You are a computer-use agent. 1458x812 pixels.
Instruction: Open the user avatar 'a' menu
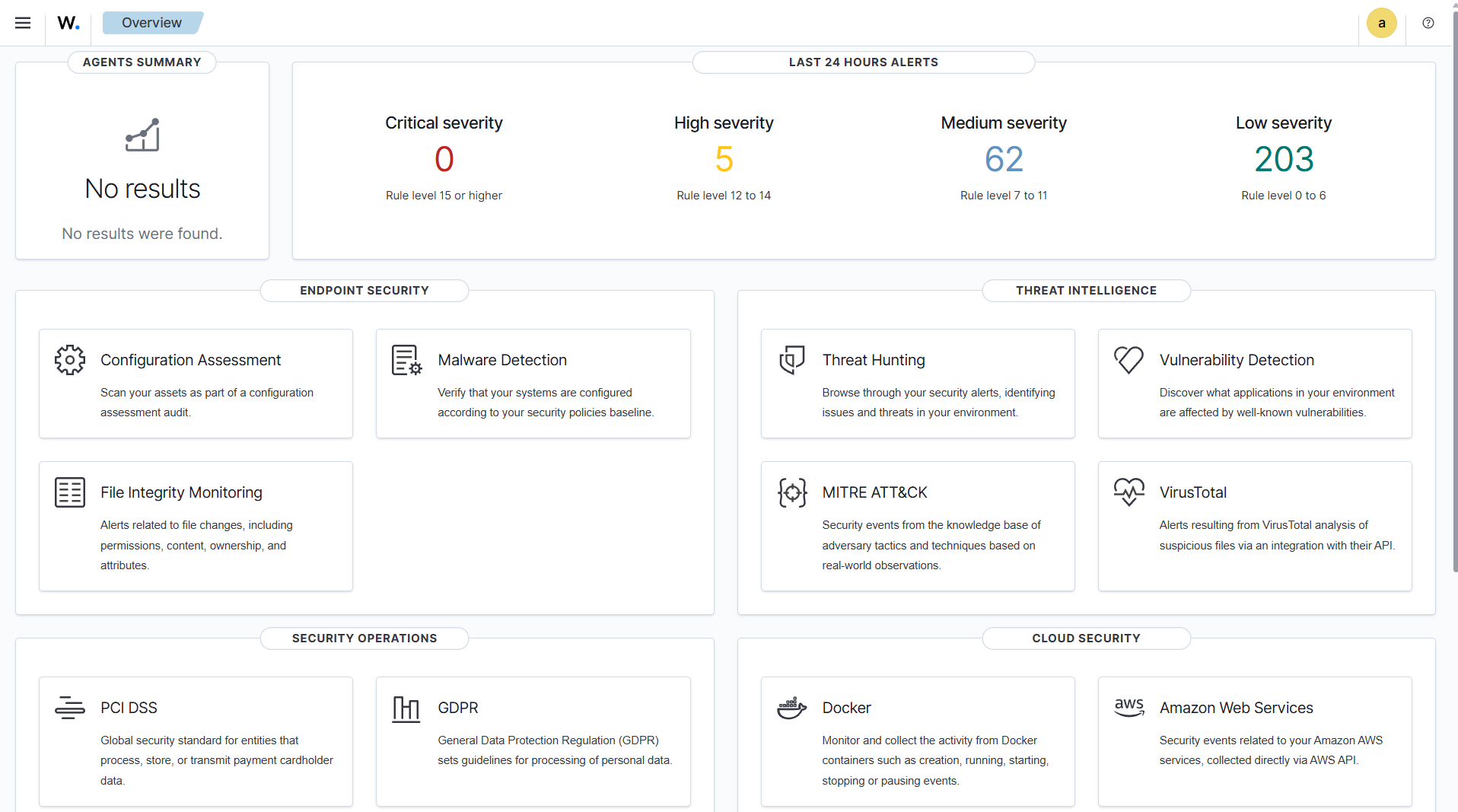(1381, 23)
